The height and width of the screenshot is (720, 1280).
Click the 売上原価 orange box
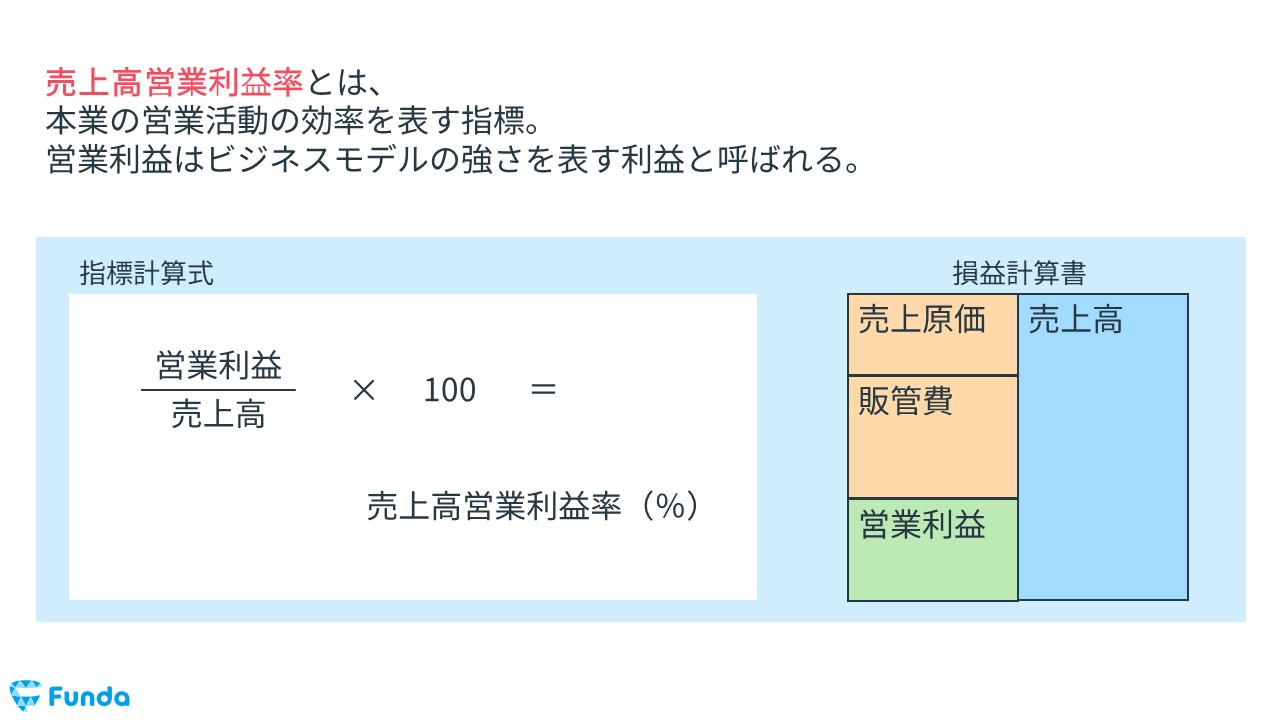click(932, 335)
